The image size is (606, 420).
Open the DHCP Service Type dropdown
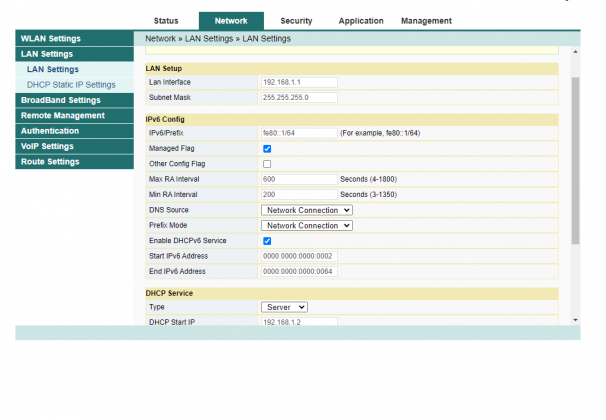coord(284,307)
